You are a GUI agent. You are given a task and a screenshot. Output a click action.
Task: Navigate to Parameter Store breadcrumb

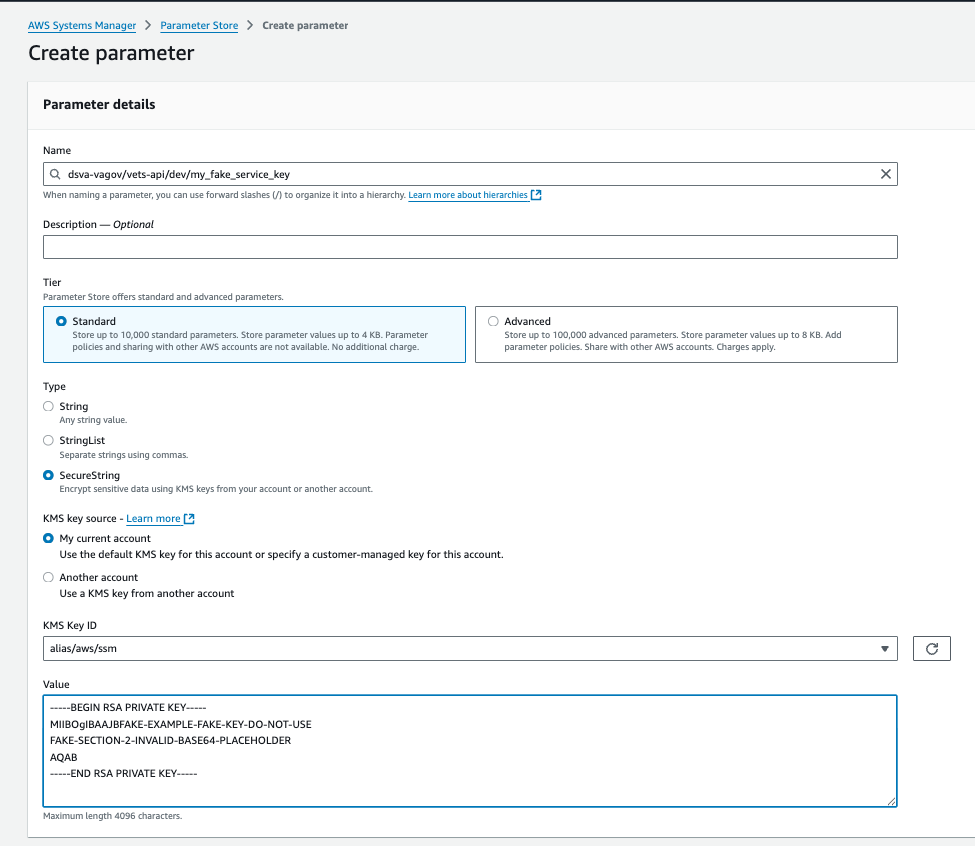(x=199, y=25)
